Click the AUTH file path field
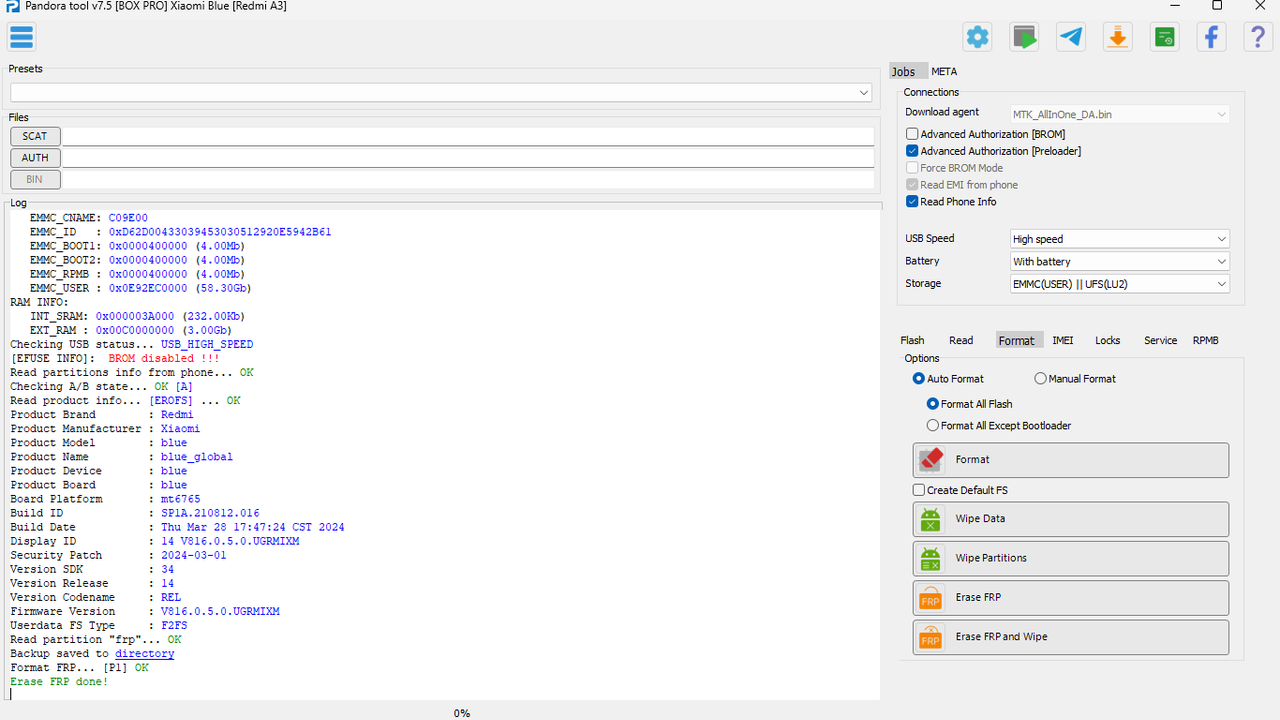This screenshot has height=720, width=1280. tap(468, 158)
